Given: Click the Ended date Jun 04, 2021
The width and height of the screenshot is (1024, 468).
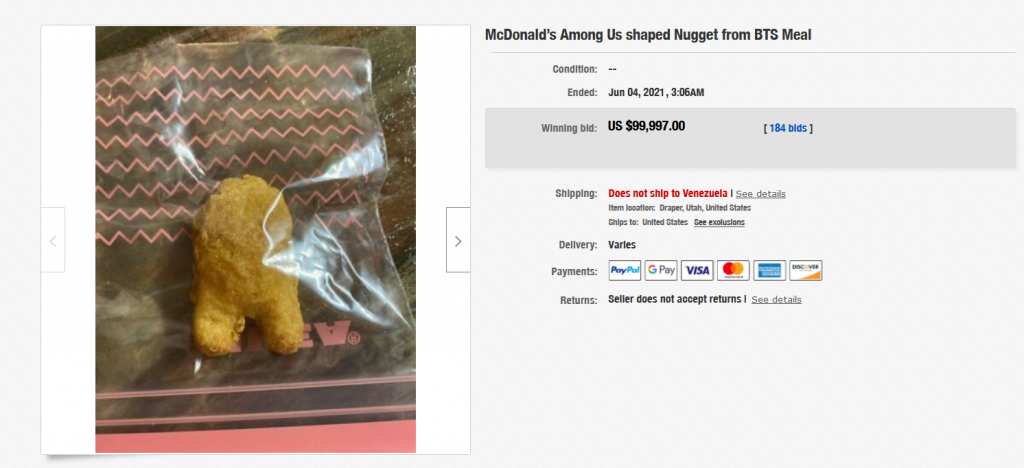Looking at the screenshot, I should click(x=656, y=93).
